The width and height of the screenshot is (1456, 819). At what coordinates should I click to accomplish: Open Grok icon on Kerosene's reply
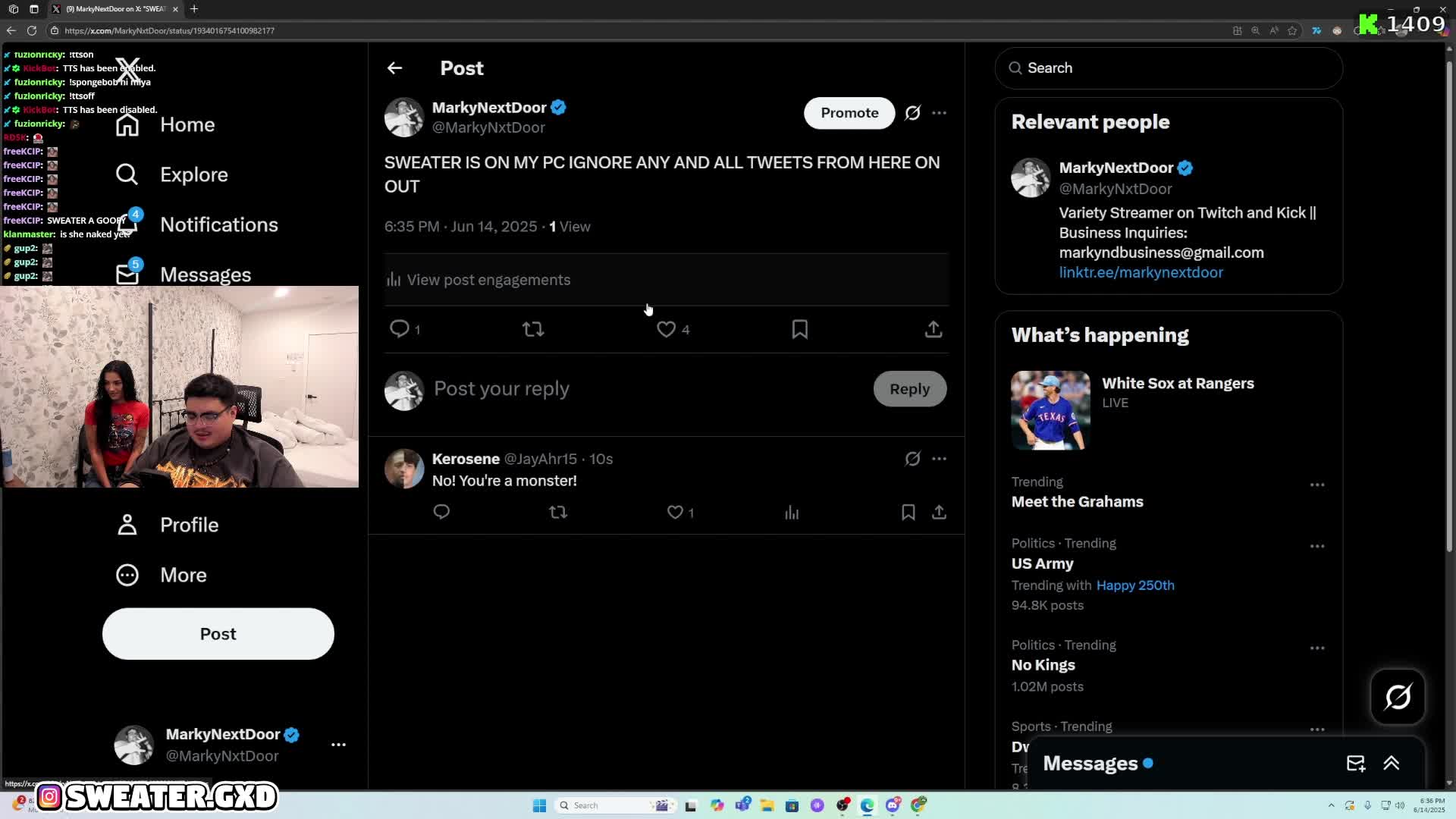tap(912, 459)
